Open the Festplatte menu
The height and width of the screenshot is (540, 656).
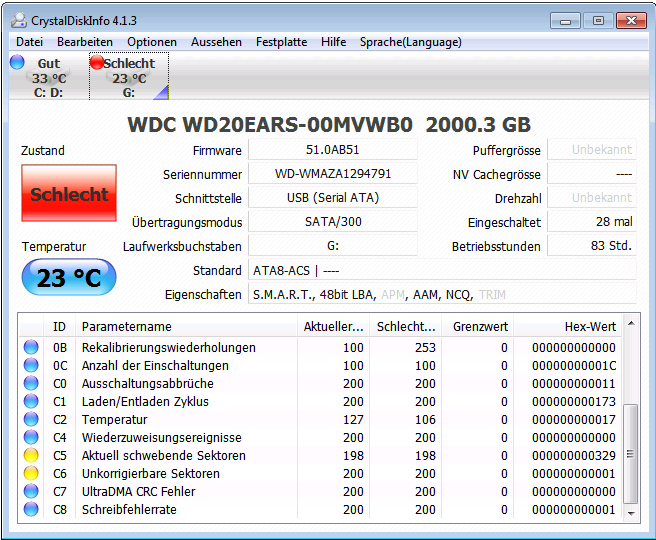click(x=282, y=42)
